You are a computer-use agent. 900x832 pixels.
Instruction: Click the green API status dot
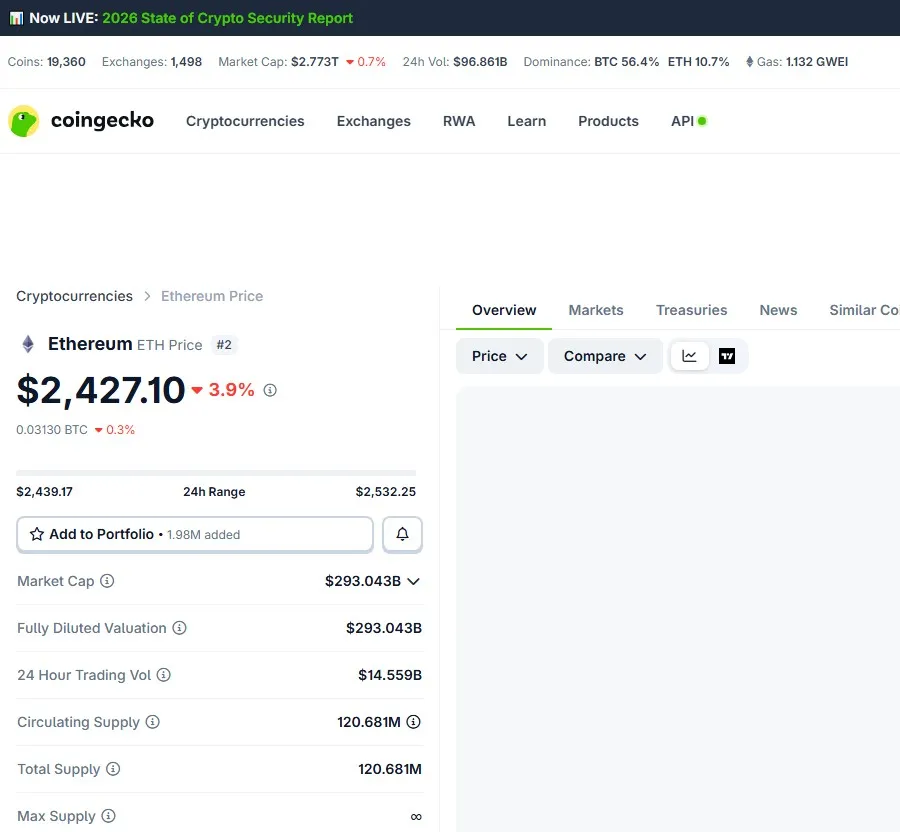pos(702,121)
